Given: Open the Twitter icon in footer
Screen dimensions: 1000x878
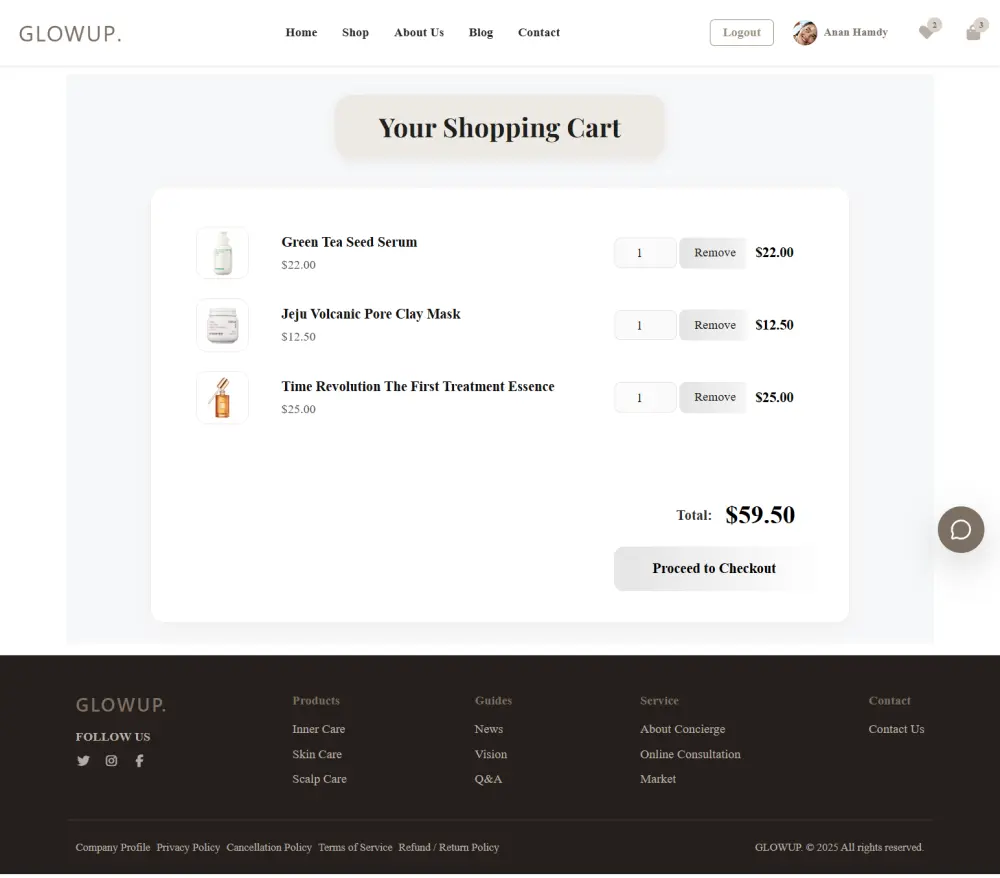Looking at the screenshot, I should click(x=83, y=760).
